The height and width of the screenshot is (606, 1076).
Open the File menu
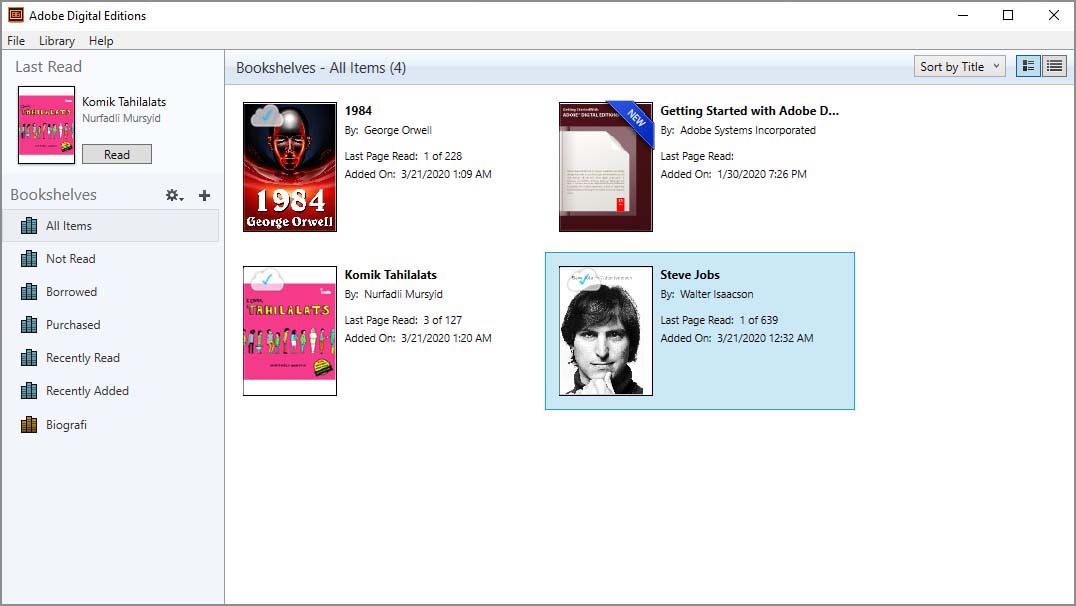[x=16, y=41]
